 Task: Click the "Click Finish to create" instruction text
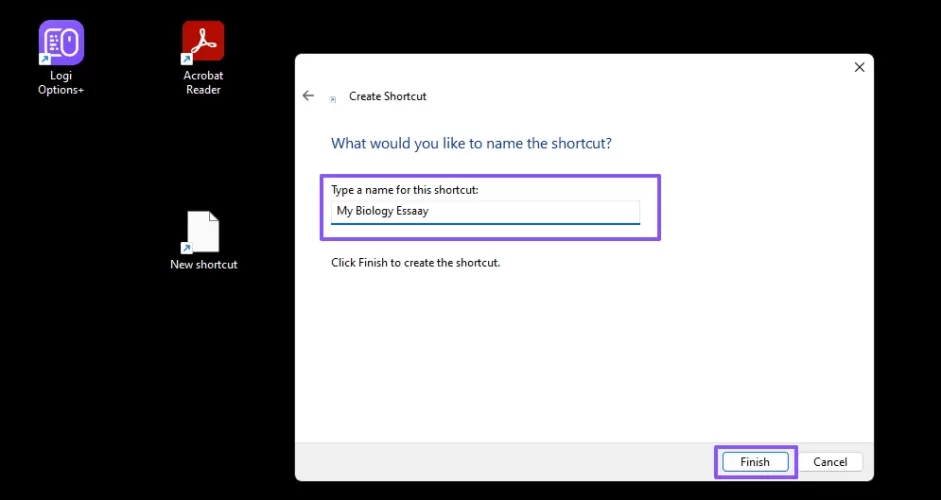pyautogui.click(x=415, y=263)
